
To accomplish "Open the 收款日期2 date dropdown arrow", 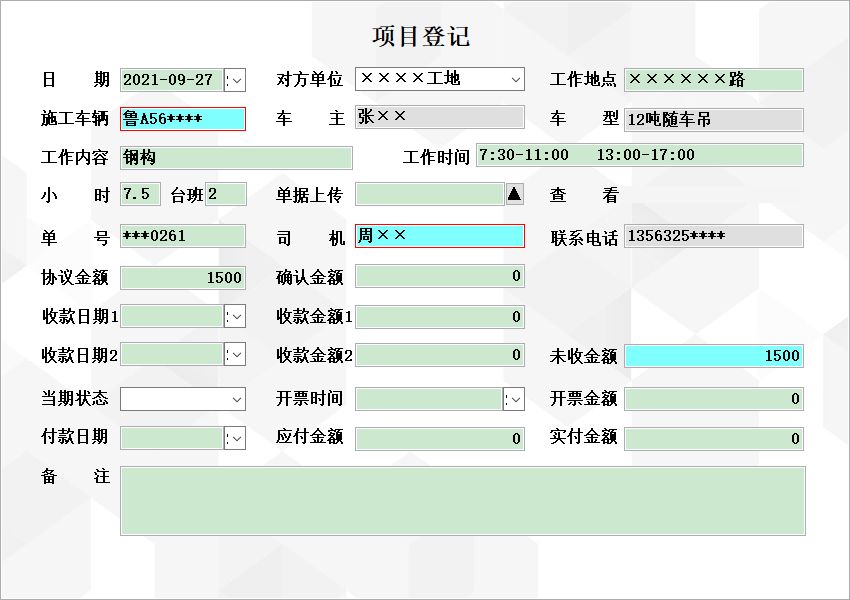I will click(x=235, y=355).
